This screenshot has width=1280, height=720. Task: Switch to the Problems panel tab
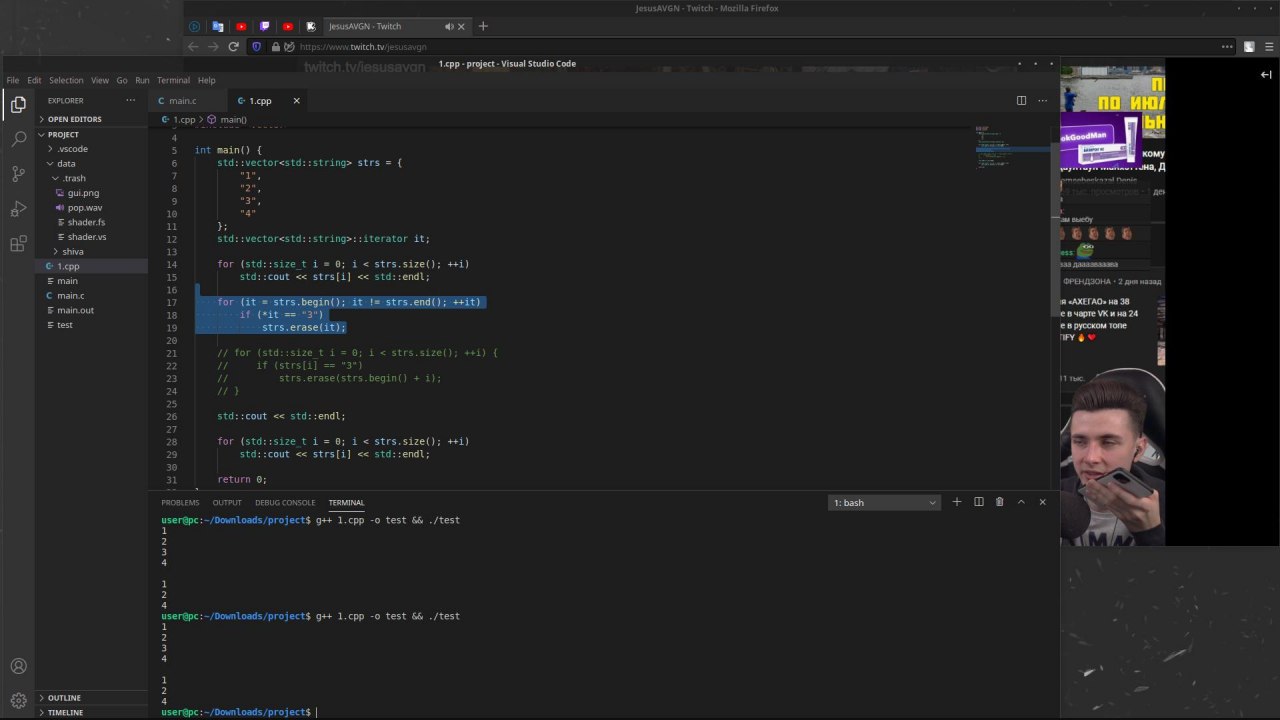click(180, 503)
